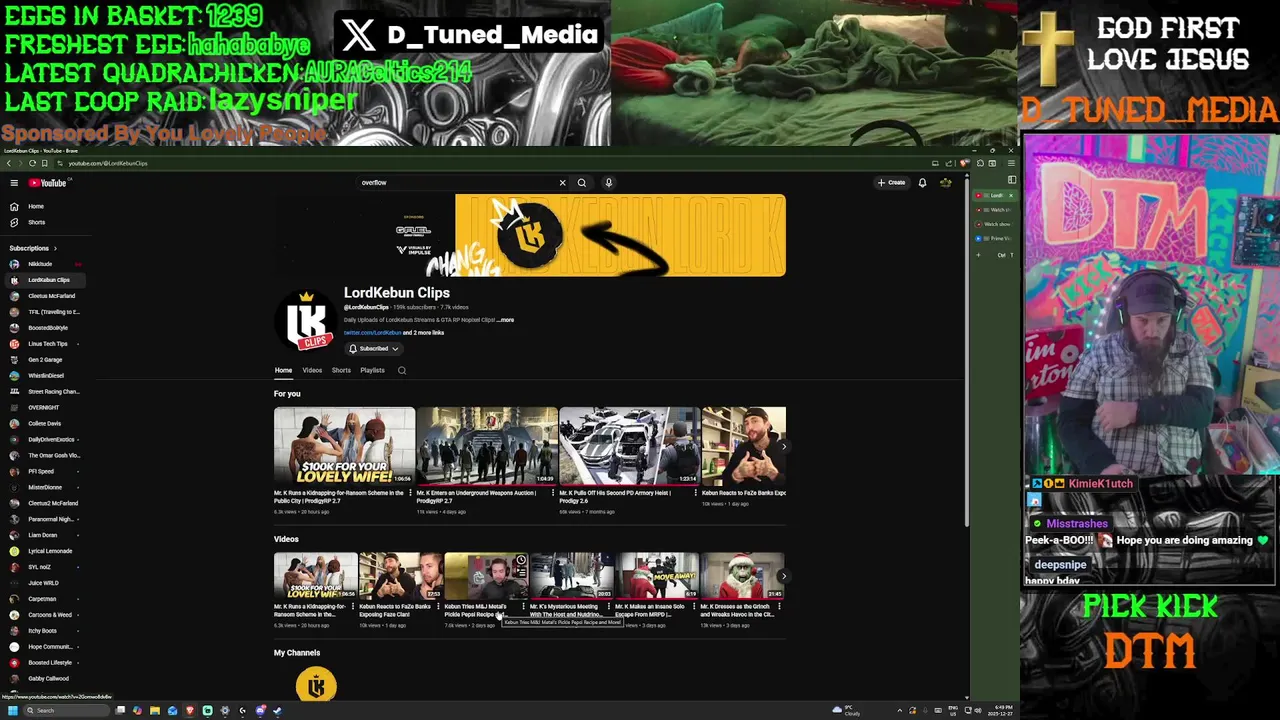Play the 'Move Away' Insane Solo Escape video
Image resolution: width=1280 pixels, height=720 pixels.
(x=657, y=576)
